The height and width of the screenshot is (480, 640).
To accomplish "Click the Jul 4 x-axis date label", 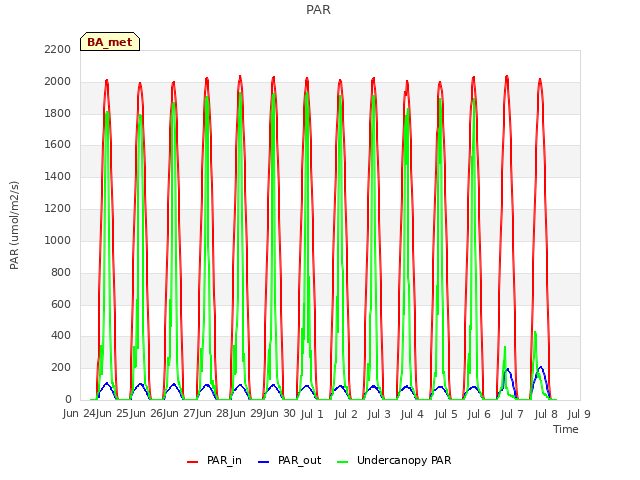I will point(412,414).
